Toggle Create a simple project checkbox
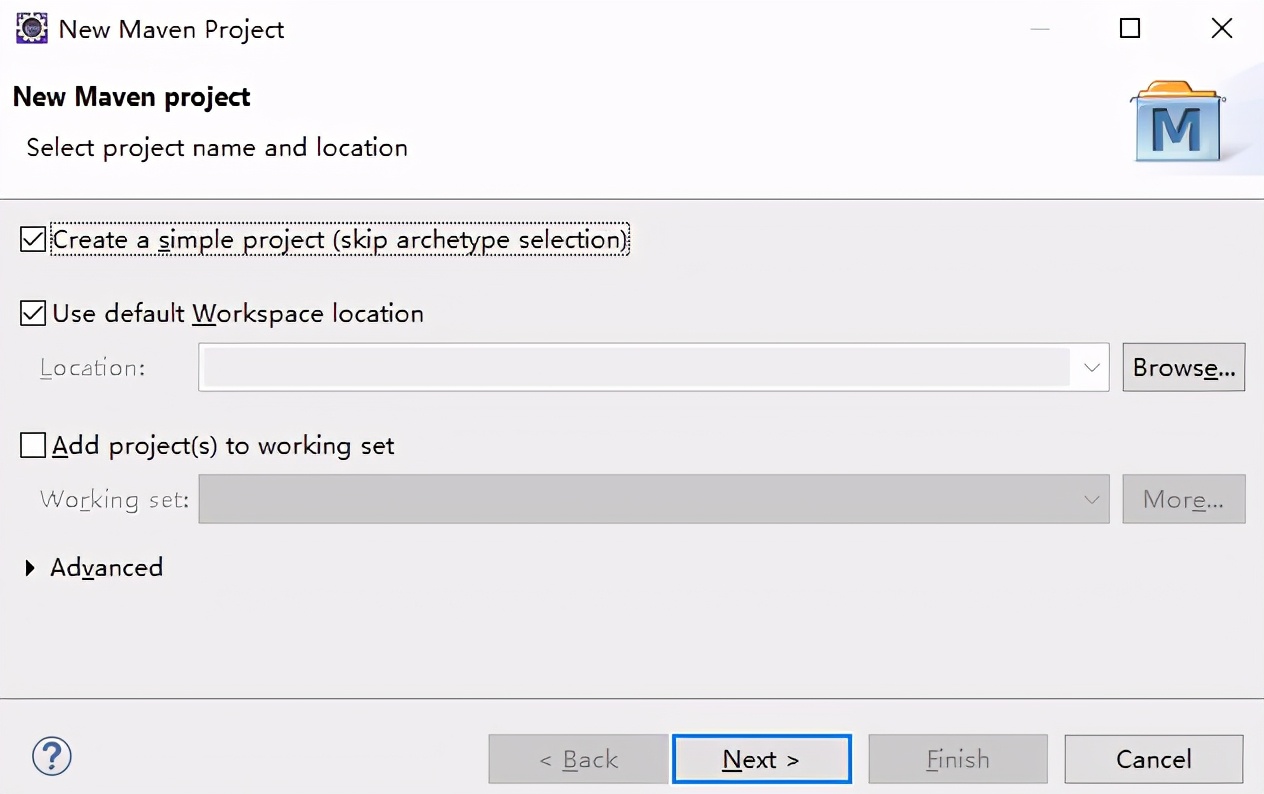 point(33,240)
